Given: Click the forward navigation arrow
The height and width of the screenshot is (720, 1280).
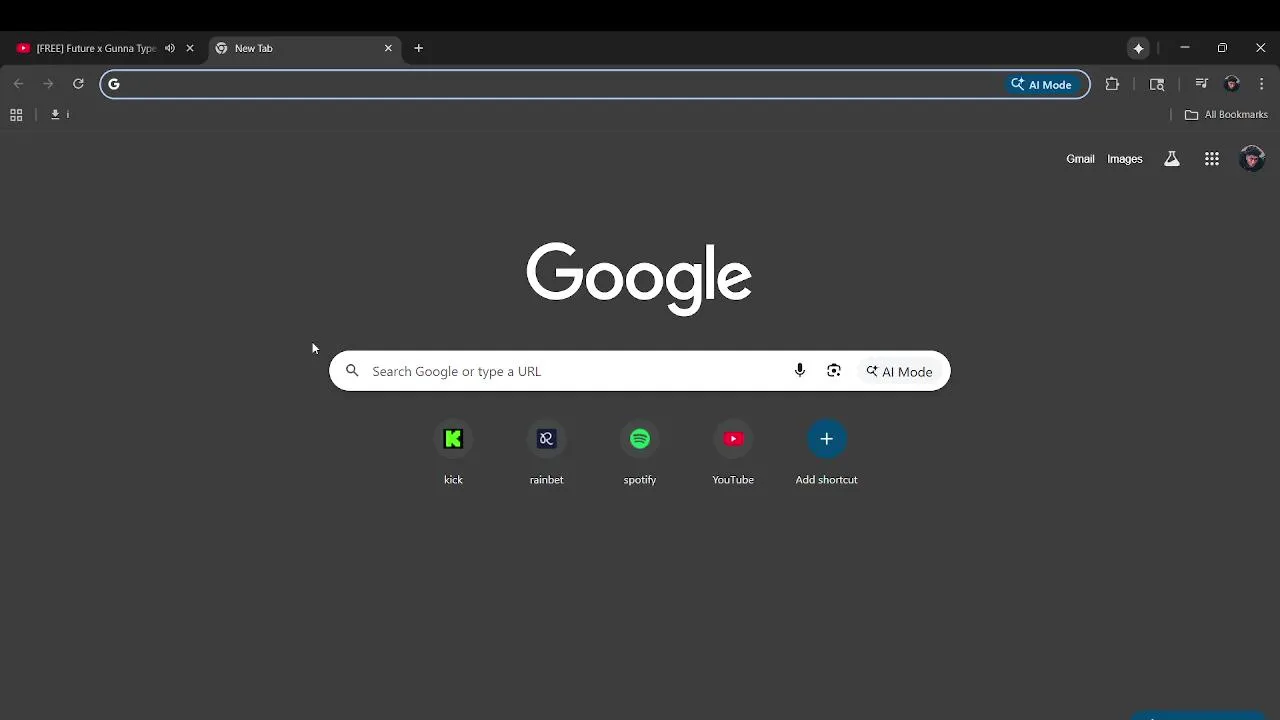Looking at the screenshot, I should 48,84.
